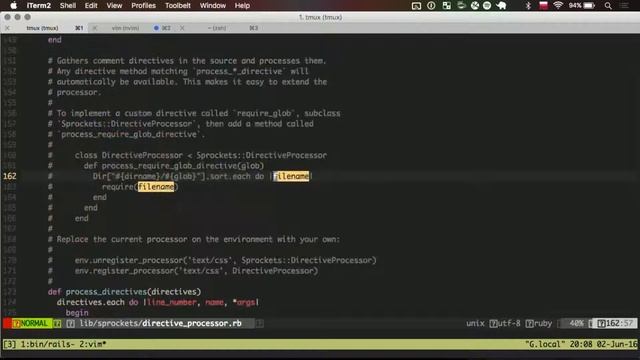
Task: Open the Window menu
Action: (x=213, y=5)
